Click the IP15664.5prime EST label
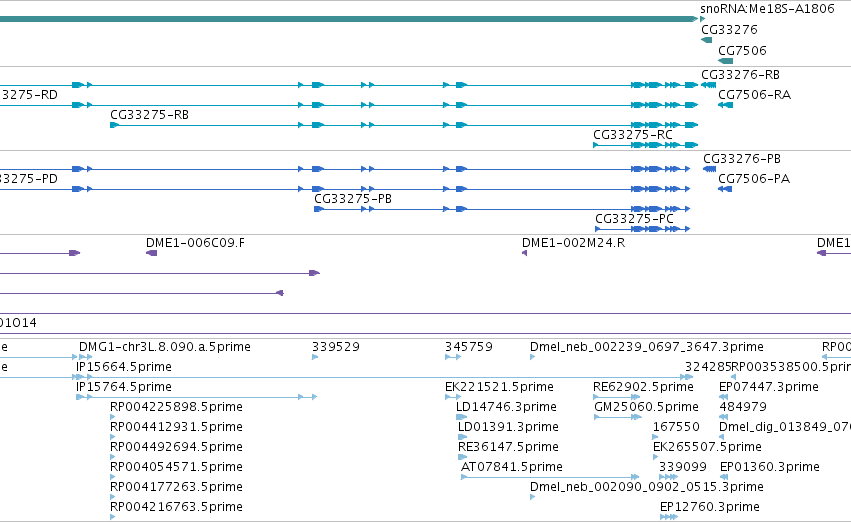 (124, 367)
